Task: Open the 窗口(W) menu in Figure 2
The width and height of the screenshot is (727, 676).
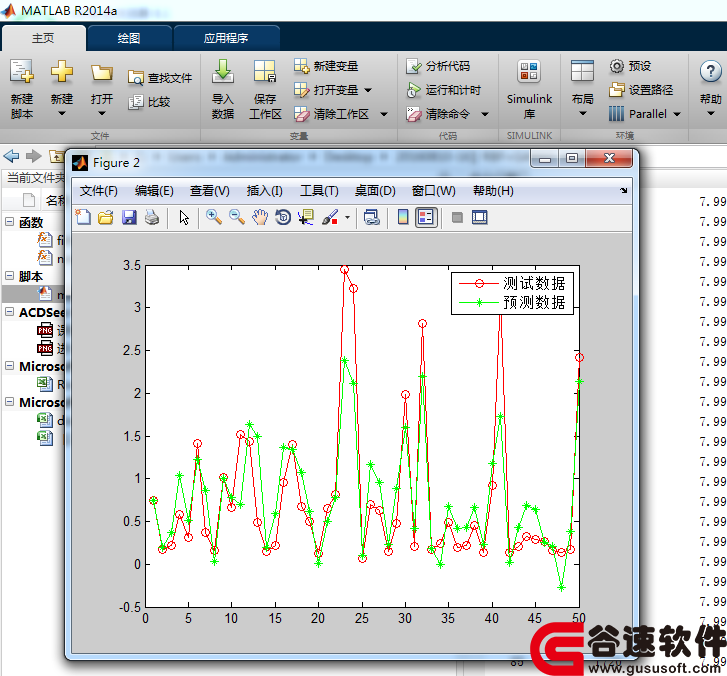Action: [x=434, y=191]
